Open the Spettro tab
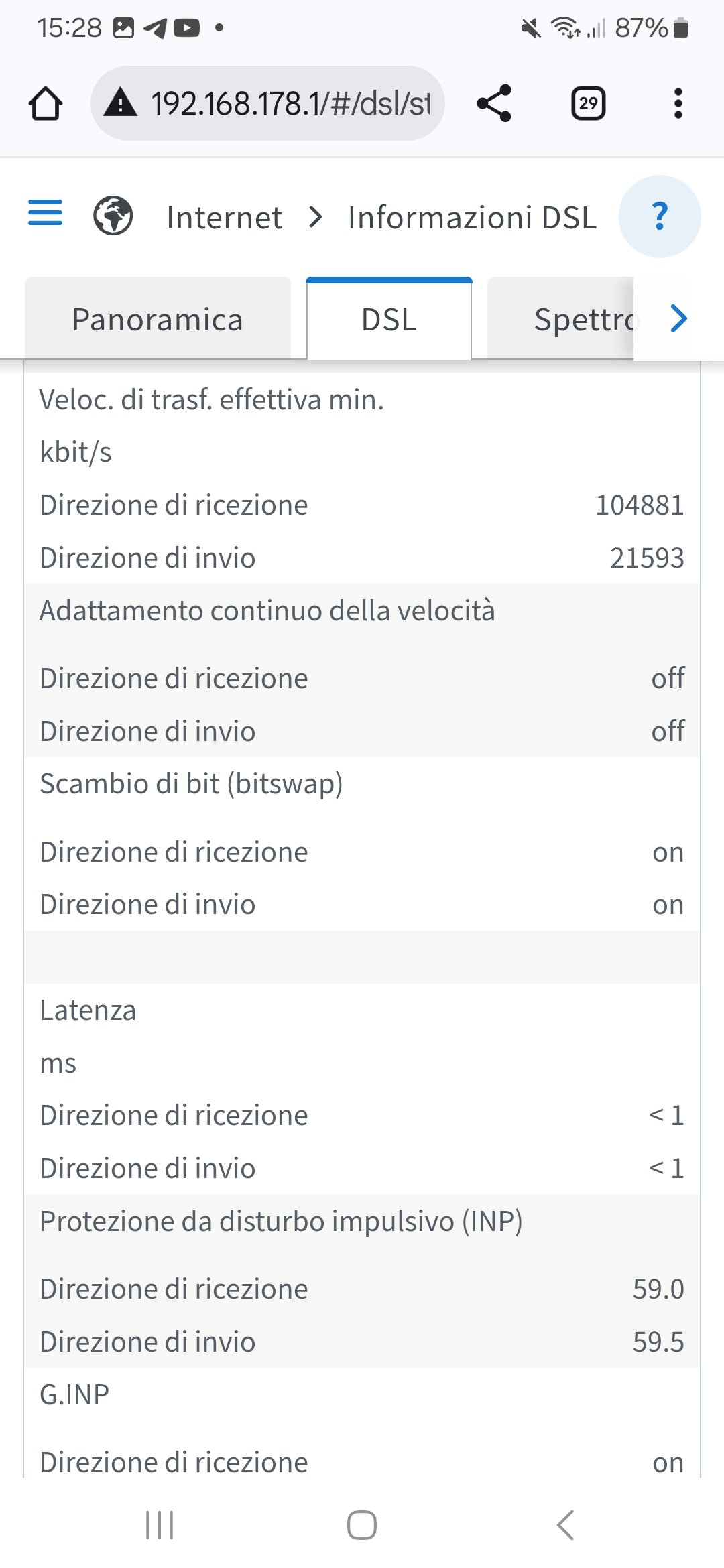This screenshot has height=1568, width=724. (x=577, y=320)
